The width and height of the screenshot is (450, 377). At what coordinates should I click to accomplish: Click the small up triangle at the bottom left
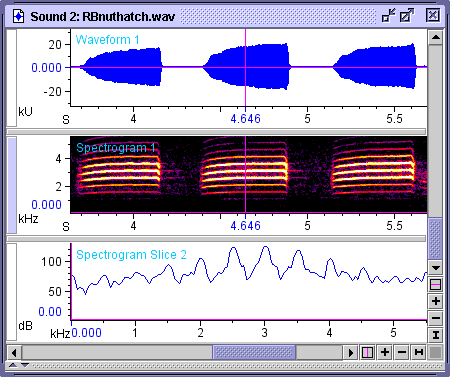(13, 365)
